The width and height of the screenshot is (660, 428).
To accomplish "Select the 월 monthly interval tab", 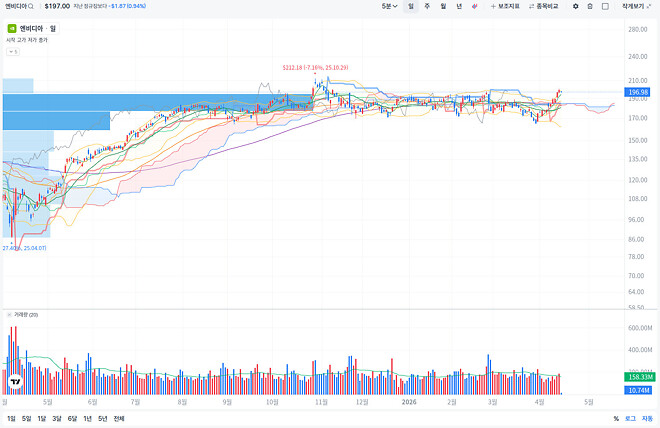I will click(443, 6).
